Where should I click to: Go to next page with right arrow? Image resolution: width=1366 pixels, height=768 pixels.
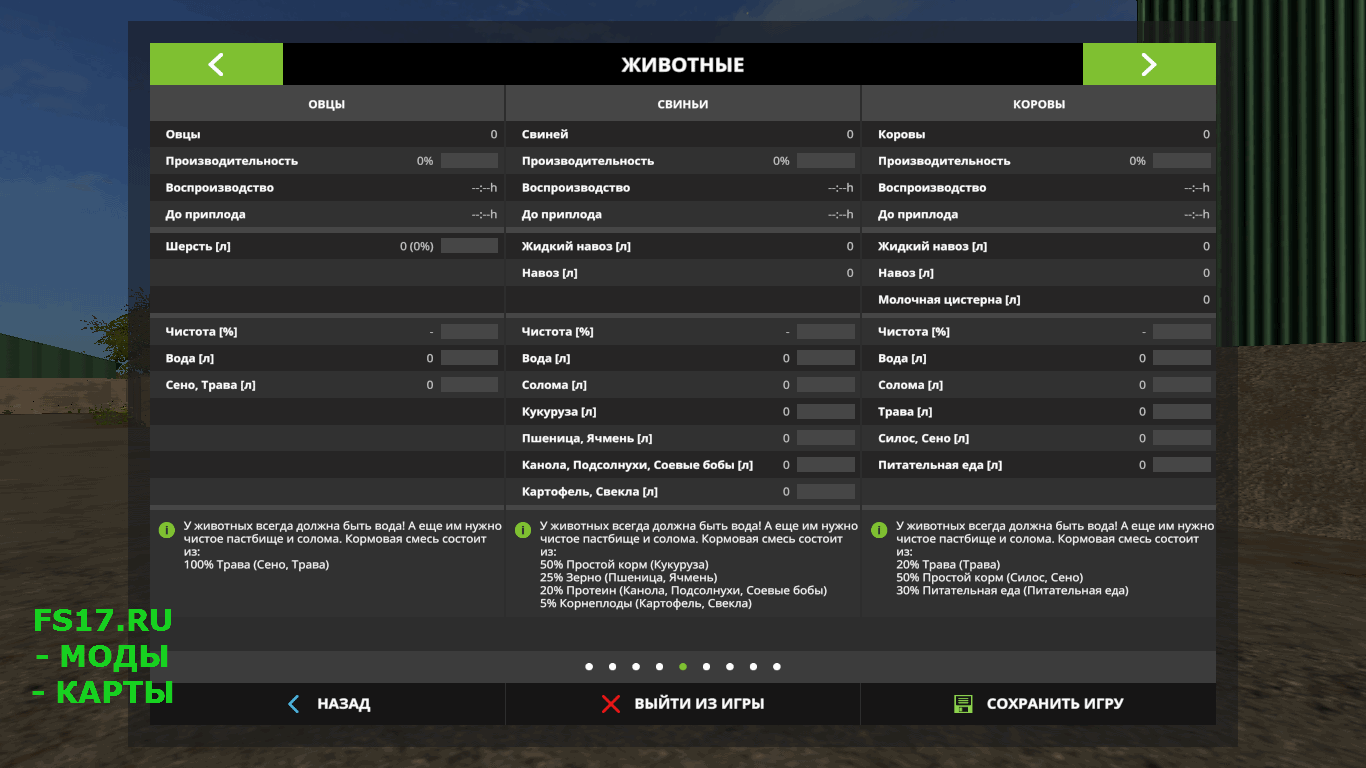pyautogui.click(x=1149, y=64)
